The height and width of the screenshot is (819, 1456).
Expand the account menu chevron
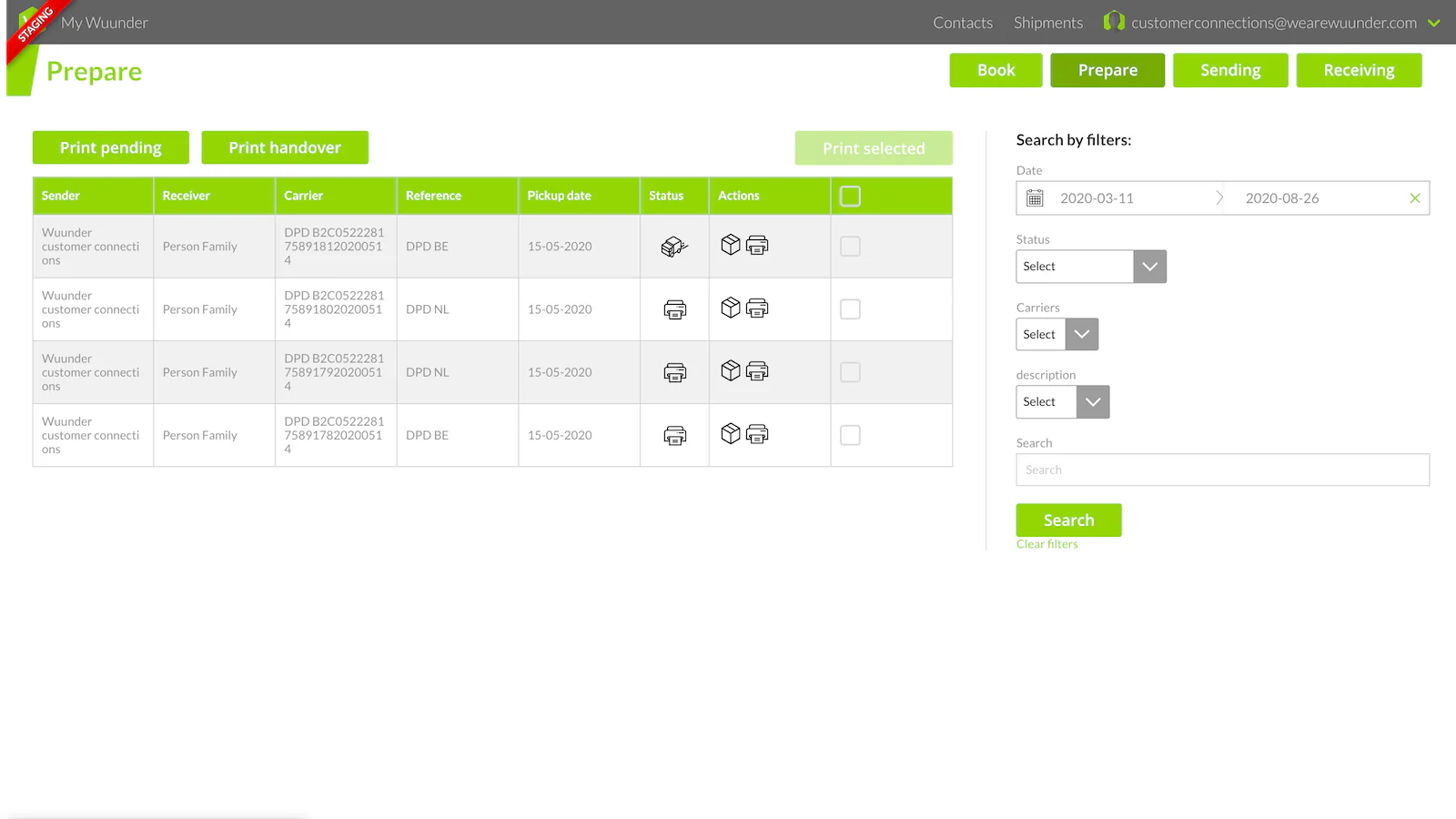coord(1434,23)
